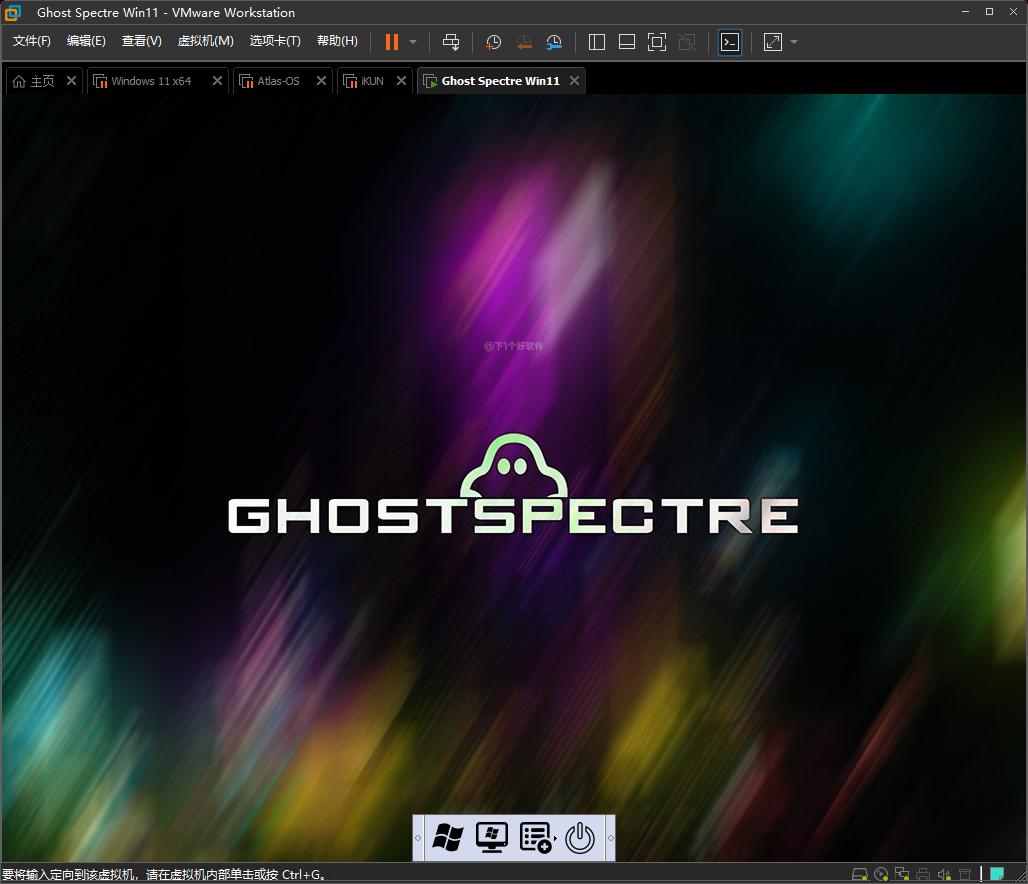Toggle the console view button
Screen dimensions: 1028x884
tap(730, 42)
